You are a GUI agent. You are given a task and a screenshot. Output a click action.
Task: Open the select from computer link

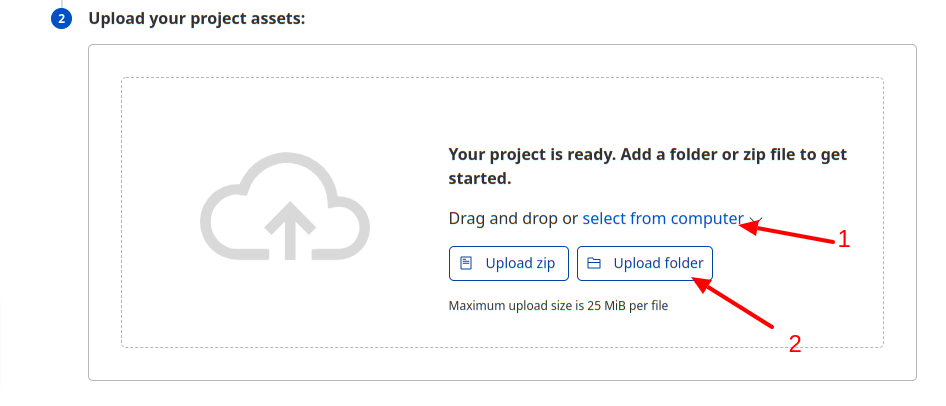click(x=663, y=218)
